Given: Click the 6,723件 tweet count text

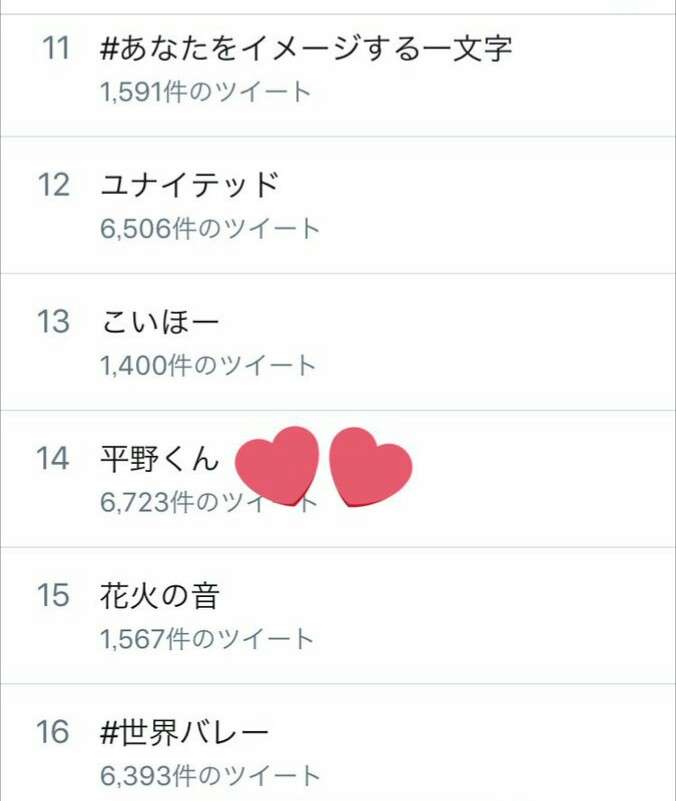Looking at the screenshot, I should coord(146,502).
